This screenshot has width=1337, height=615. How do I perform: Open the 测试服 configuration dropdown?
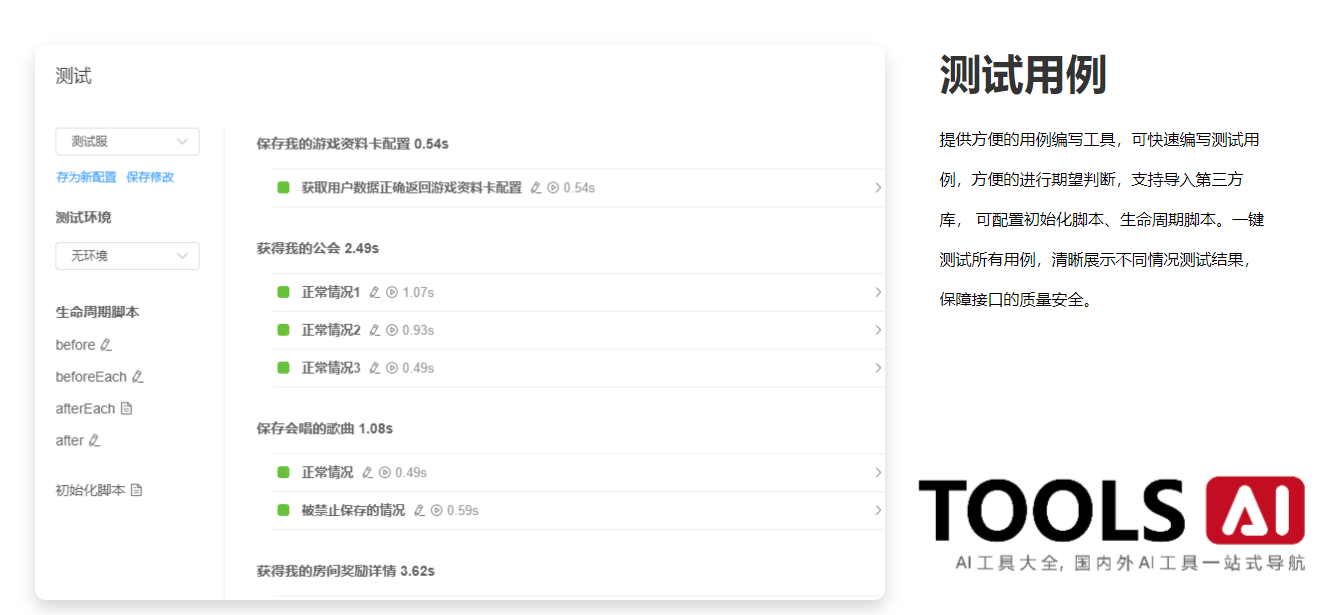pos(127,142)
